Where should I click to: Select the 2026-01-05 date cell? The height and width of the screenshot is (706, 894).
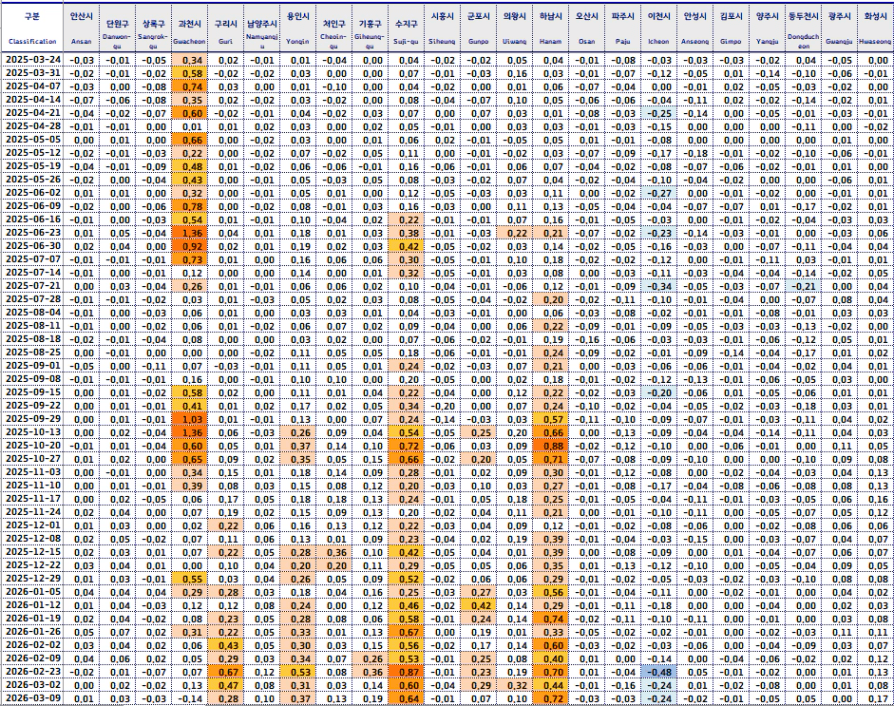[32, 592]
